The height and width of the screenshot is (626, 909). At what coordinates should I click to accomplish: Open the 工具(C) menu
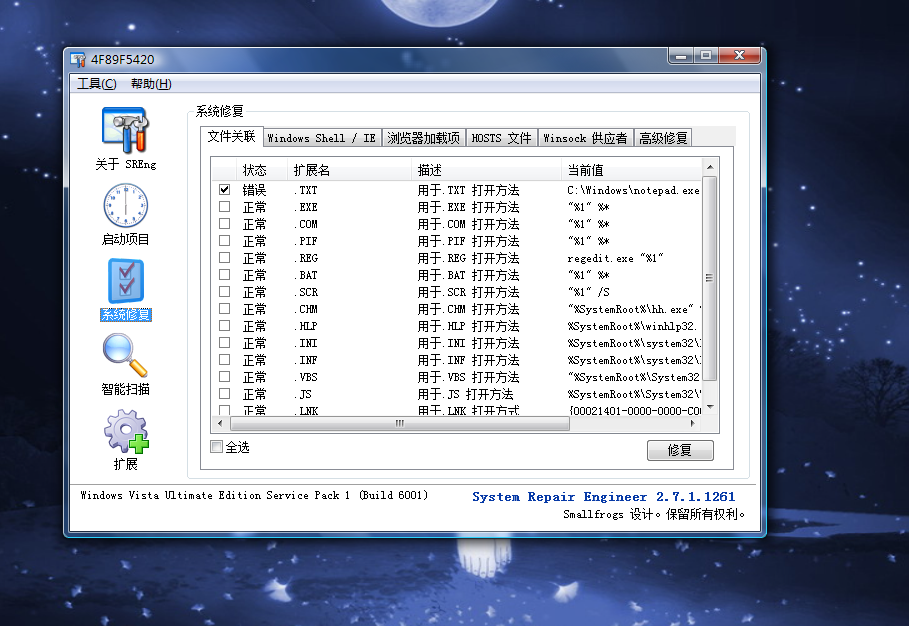tap(97, 84)
